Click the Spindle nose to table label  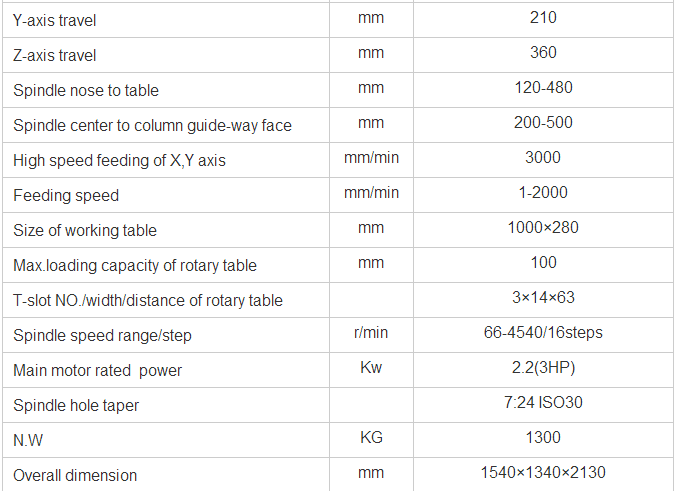click(x=86, y=90)
